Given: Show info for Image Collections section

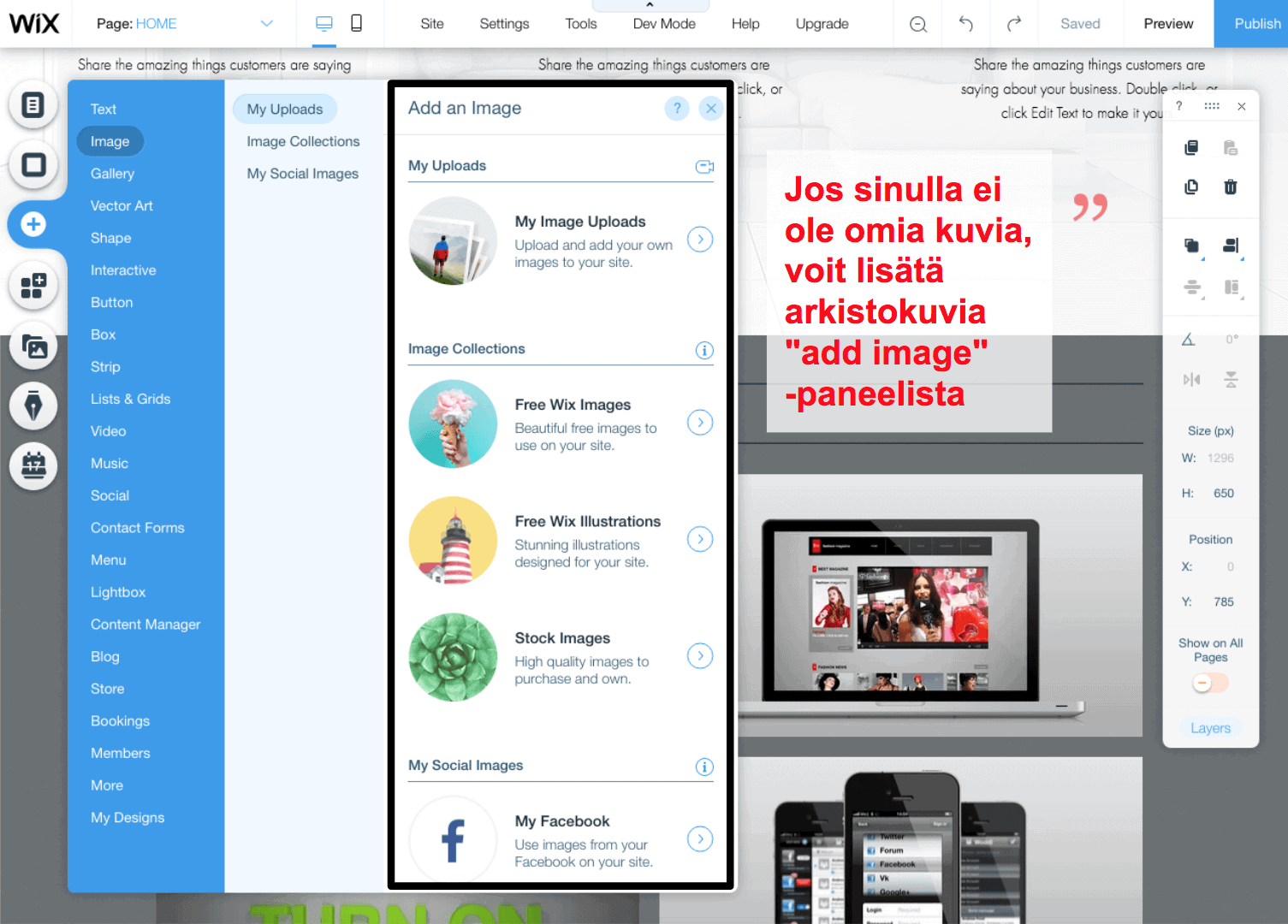Looking at the screenshot, I should (704, 350).
